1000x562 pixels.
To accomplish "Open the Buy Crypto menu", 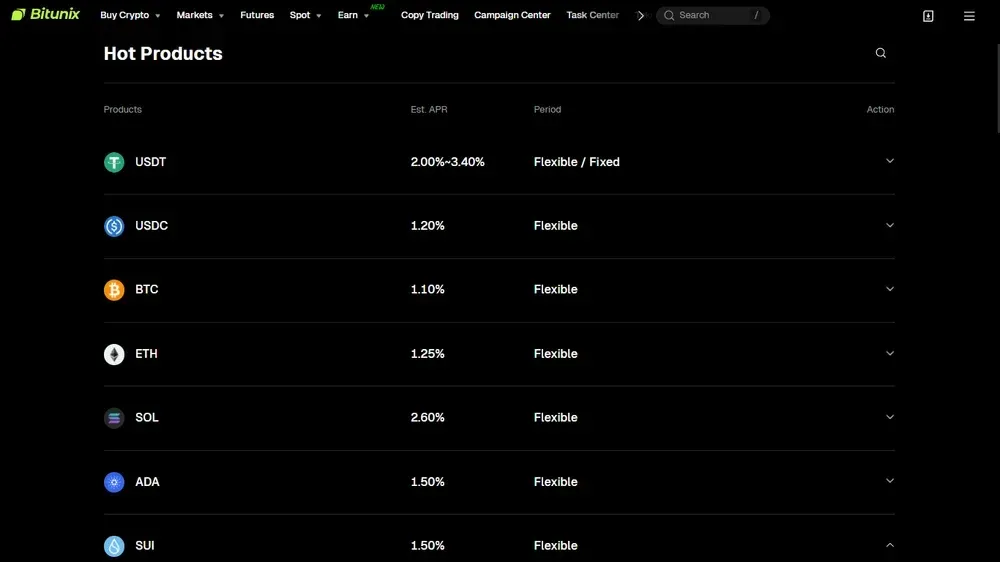I will point(130,15).
